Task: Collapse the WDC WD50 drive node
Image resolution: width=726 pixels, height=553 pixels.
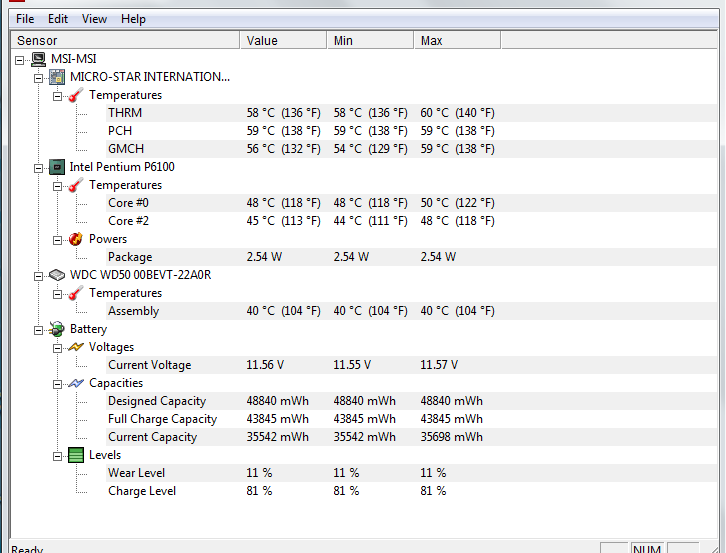Action: pyautogui.click(x=38, y=276)
